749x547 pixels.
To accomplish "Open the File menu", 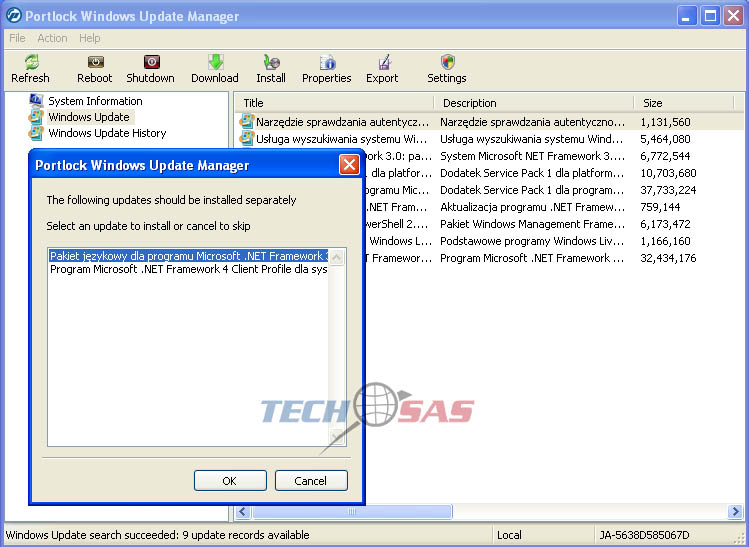I will 17,38.
